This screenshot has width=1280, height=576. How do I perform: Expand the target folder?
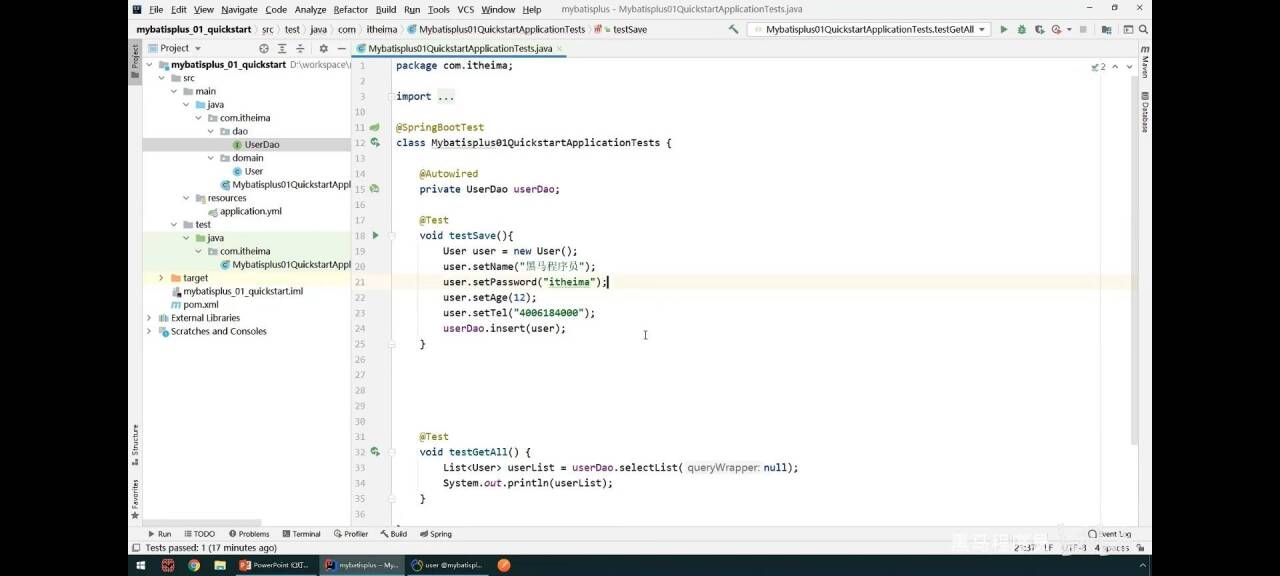(x=162, y=278)
